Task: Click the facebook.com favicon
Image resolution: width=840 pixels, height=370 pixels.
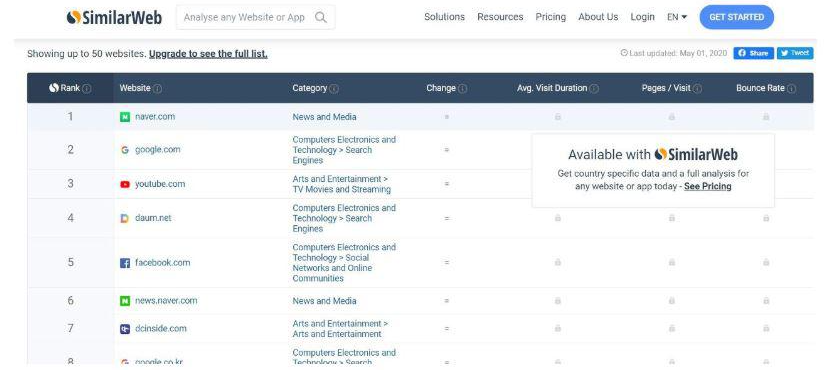Action: pos(125,263)
